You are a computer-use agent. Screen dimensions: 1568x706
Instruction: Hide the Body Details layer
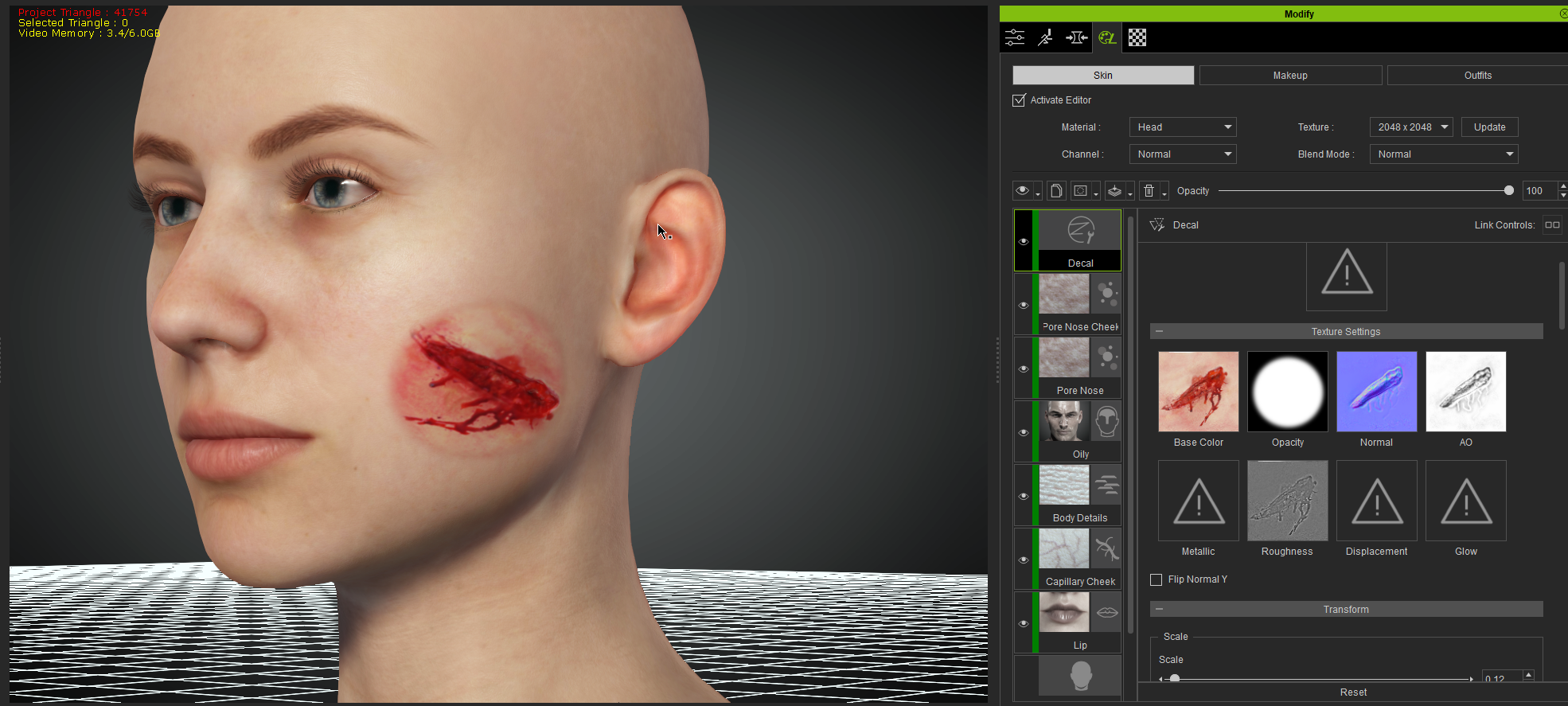[x=1024, y=496]
